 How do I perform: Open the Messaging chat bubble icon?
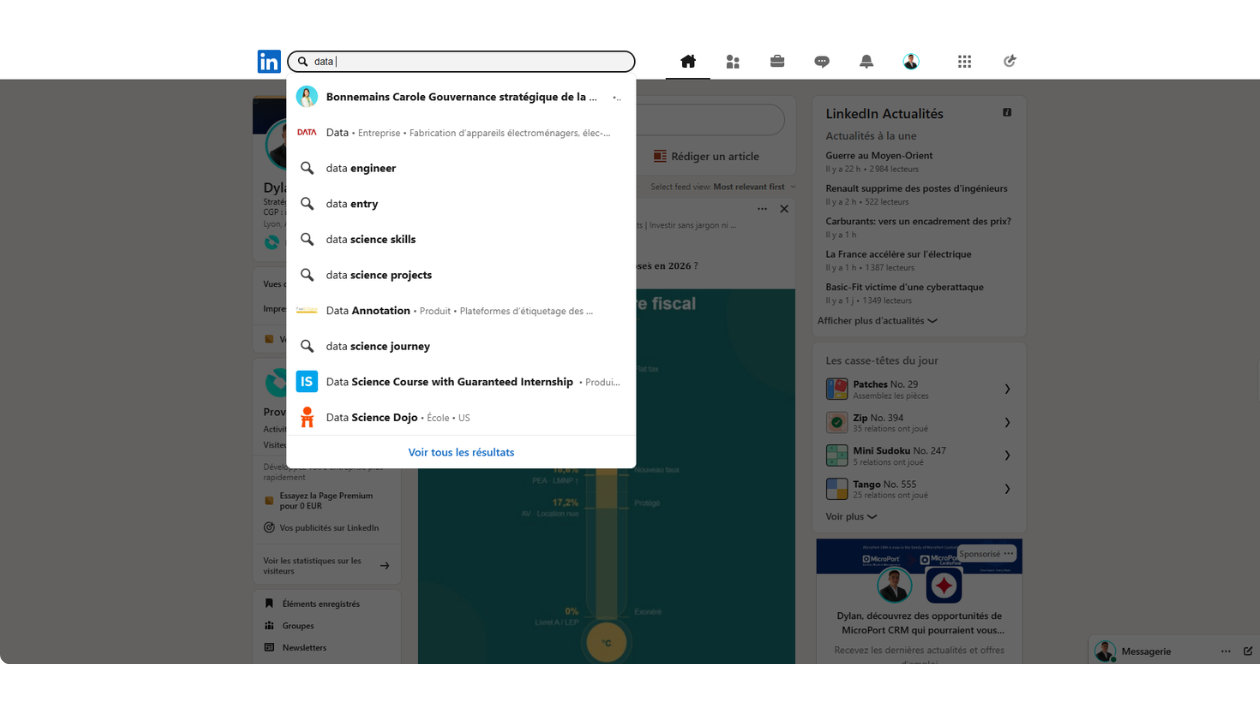(x=822, y=61)
